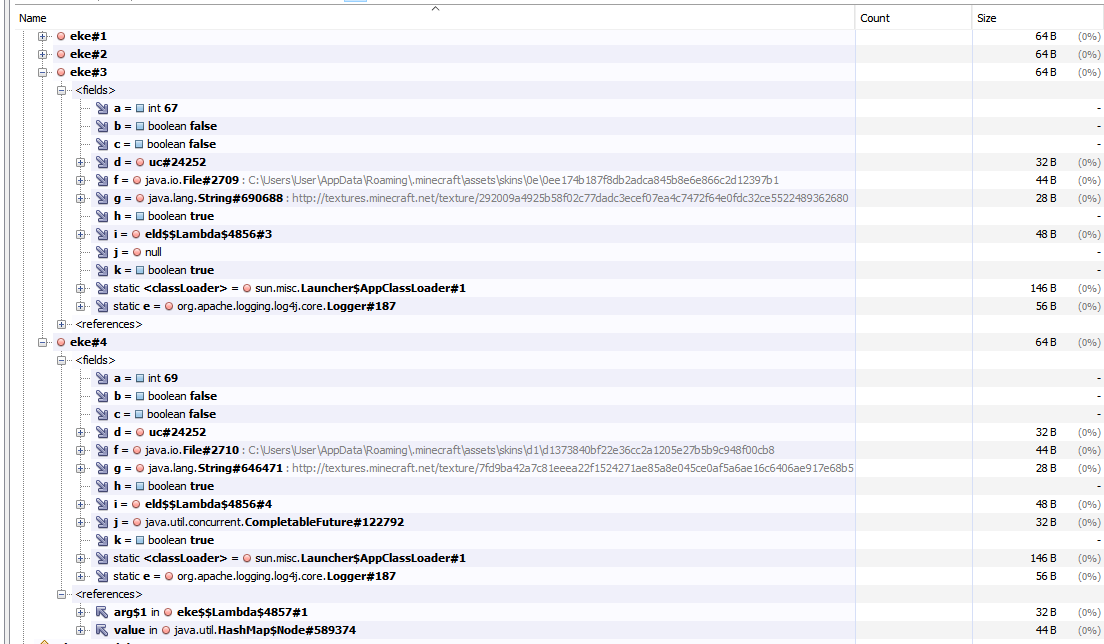1104x644 pixels.
Task: Sort by the Name column header
Action: [33, 18]
